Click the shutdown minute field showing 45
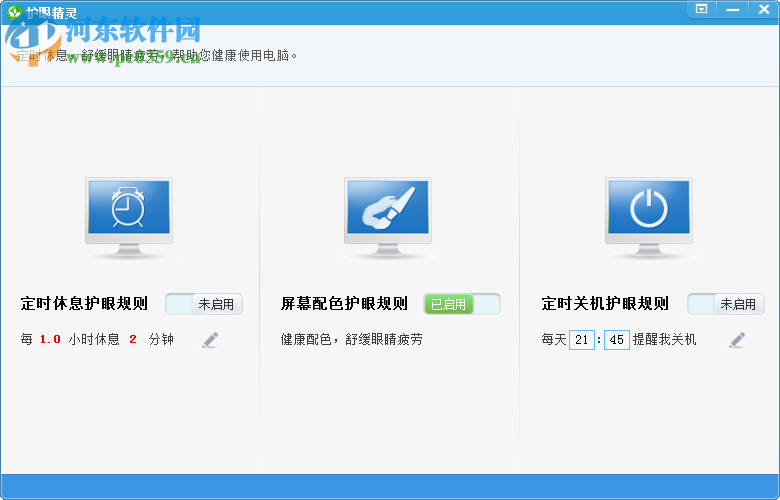This screenshot has width=780, height=500. 617,340
